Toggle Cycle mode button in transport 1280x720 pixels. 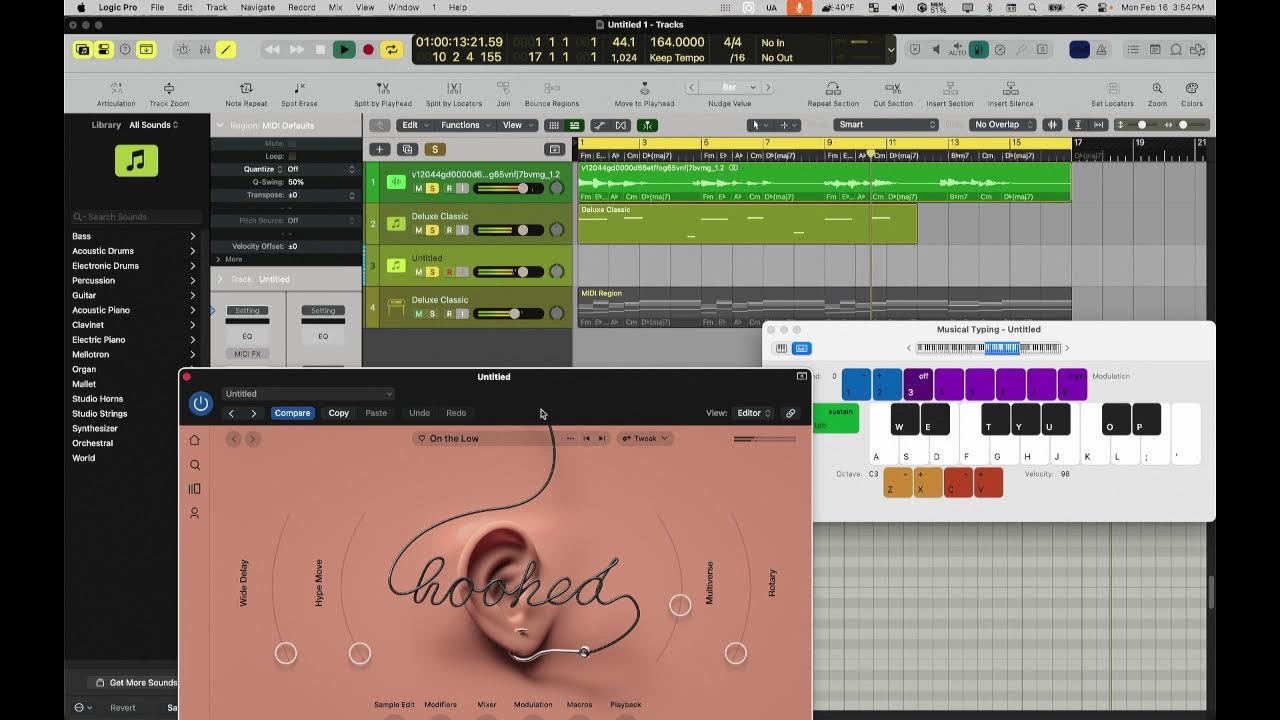pos(392,49)
